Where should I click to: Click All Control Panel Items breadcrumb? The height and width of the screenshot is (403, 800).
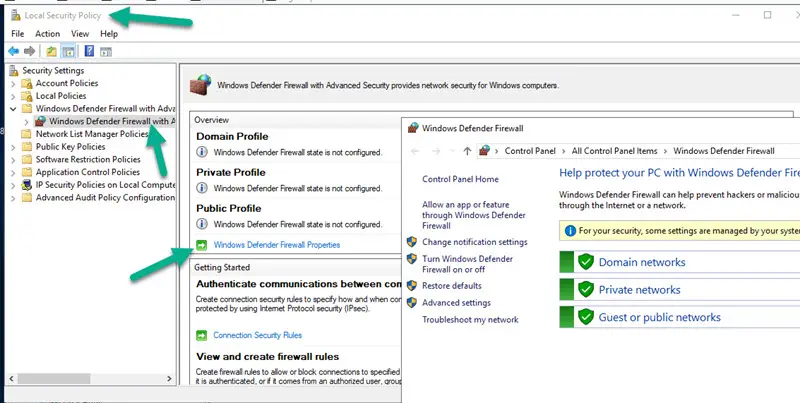click(614, 151)
